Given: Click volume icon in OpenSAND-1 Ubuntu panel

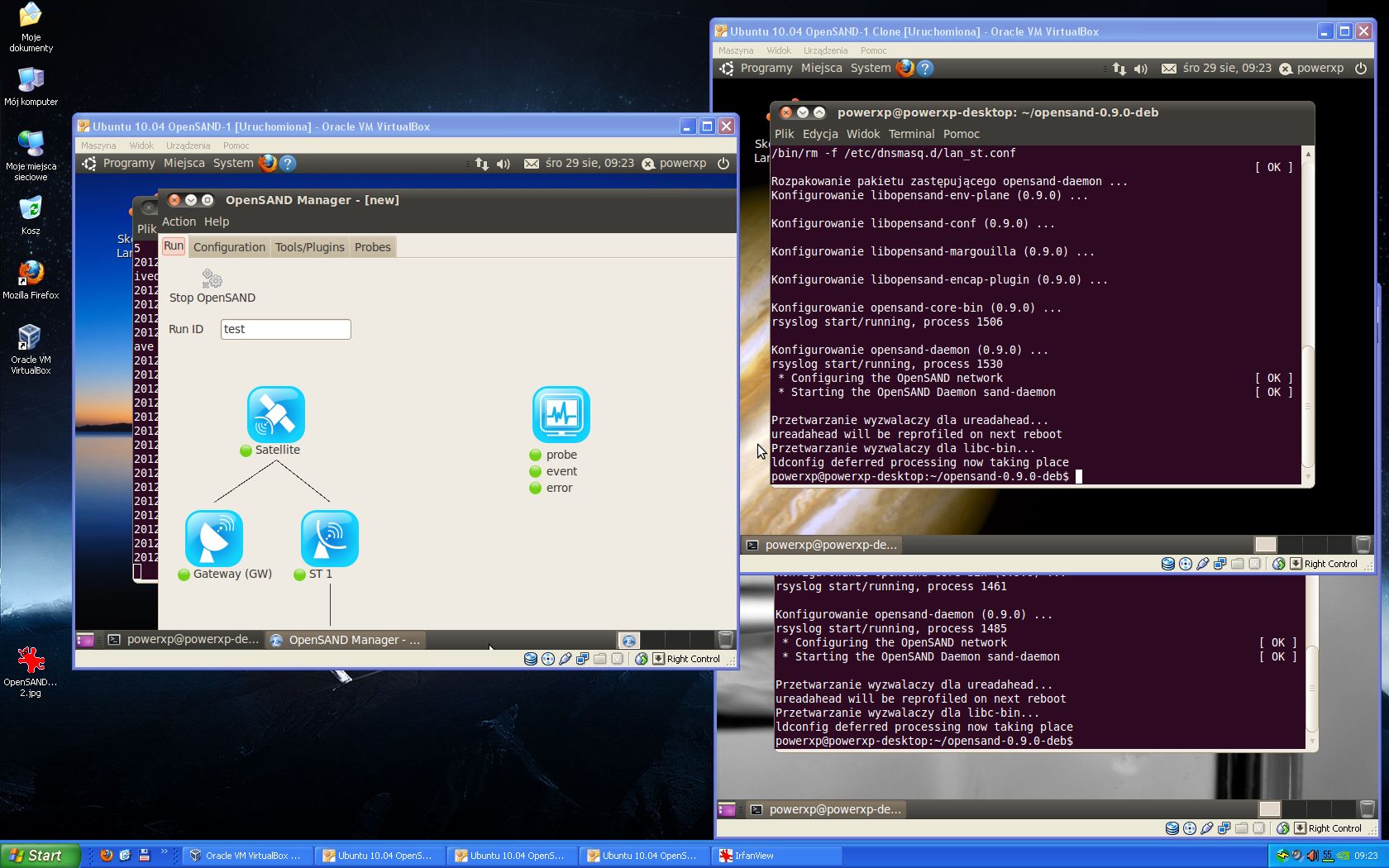Looking at the screenshot, I should click(503, 164).
